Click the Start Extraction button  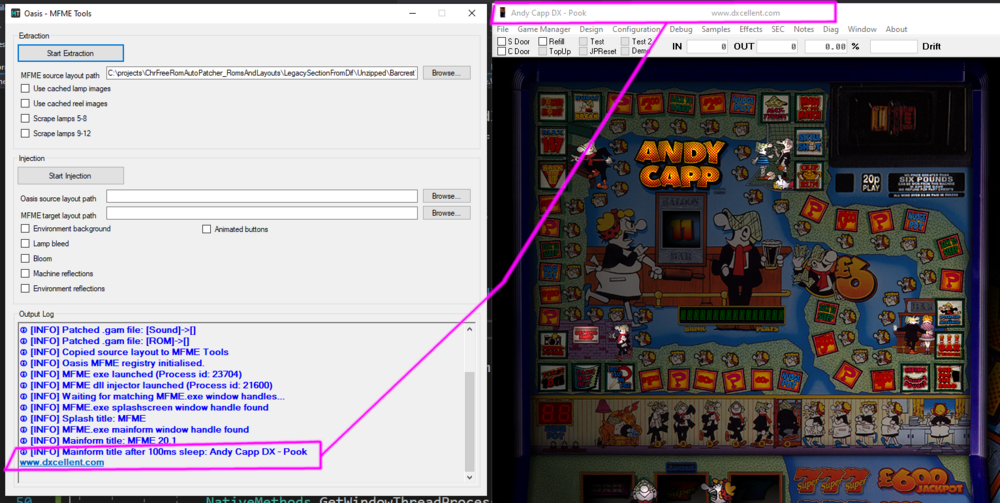(71, 53)
